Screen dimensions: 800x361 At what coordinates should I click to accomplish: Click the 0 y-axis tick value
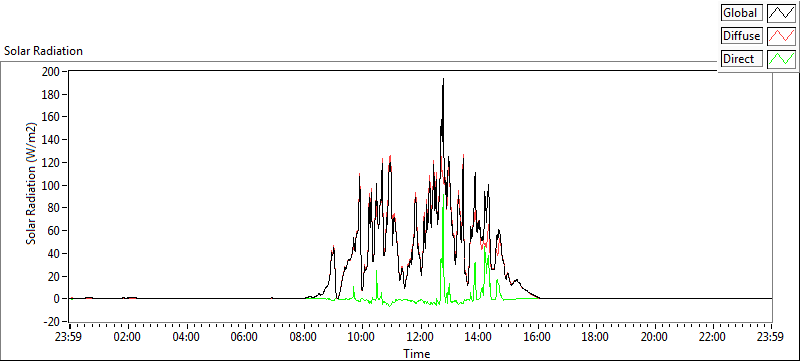(57, 299)
